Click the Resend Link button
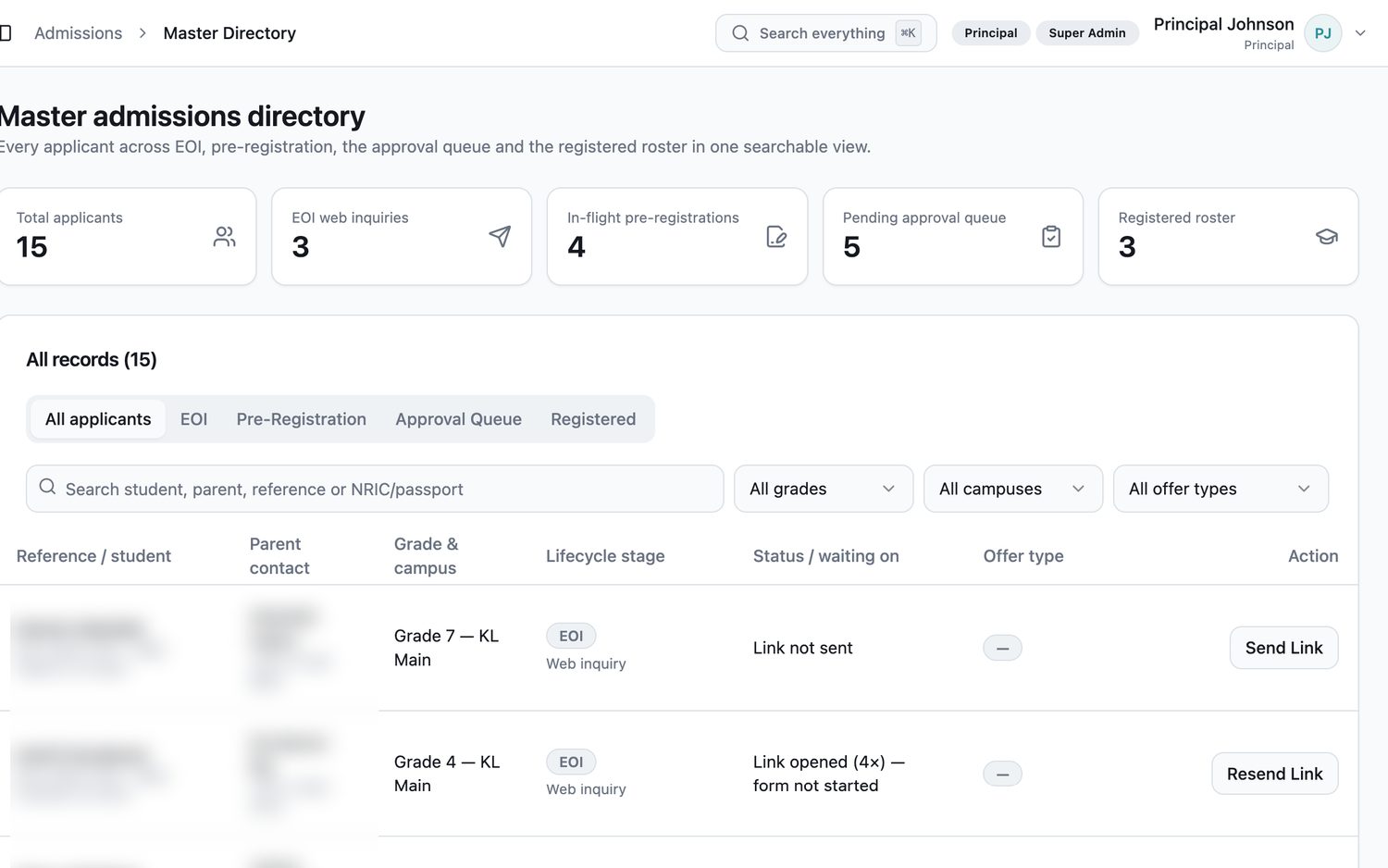The height and width of the screenshot is (868, 1388). click(x=1274, y=774)
